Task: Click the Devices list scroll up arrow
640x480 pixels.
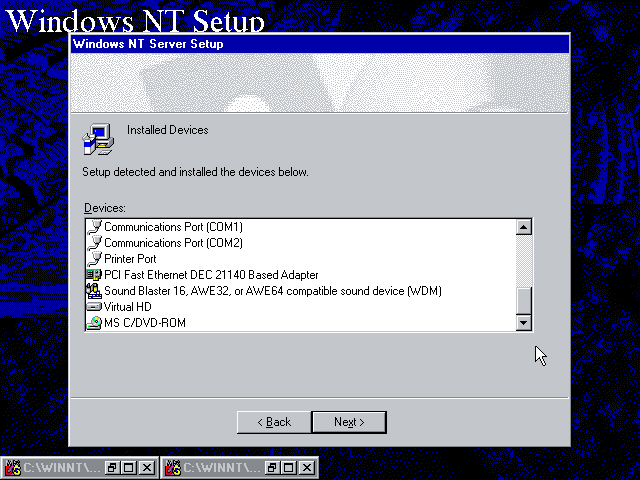Action: pyautogui.click(x=524, y=227)
